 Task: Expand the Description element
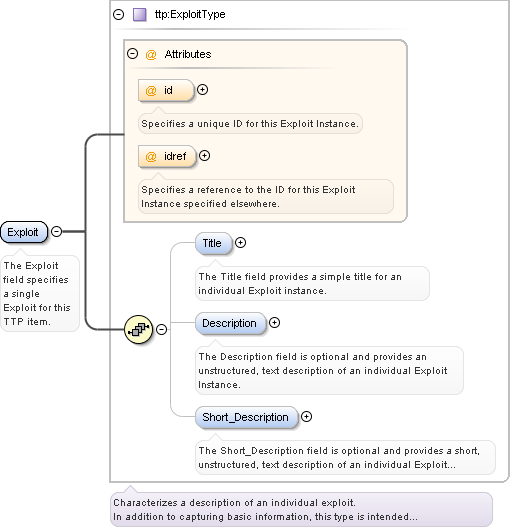[x=274, y=322]
